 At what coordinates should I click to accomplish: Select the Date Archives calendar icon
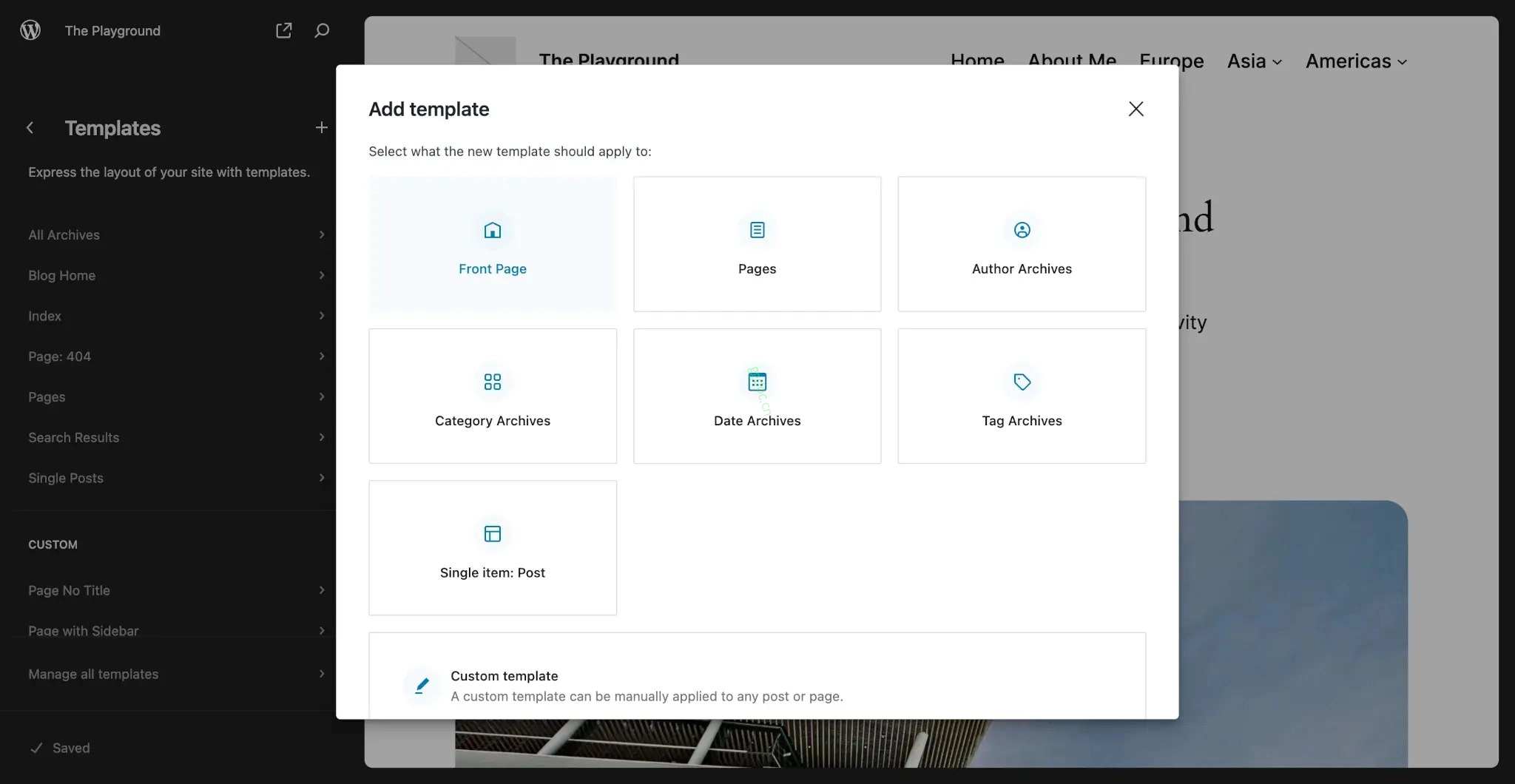coord(757,382)
